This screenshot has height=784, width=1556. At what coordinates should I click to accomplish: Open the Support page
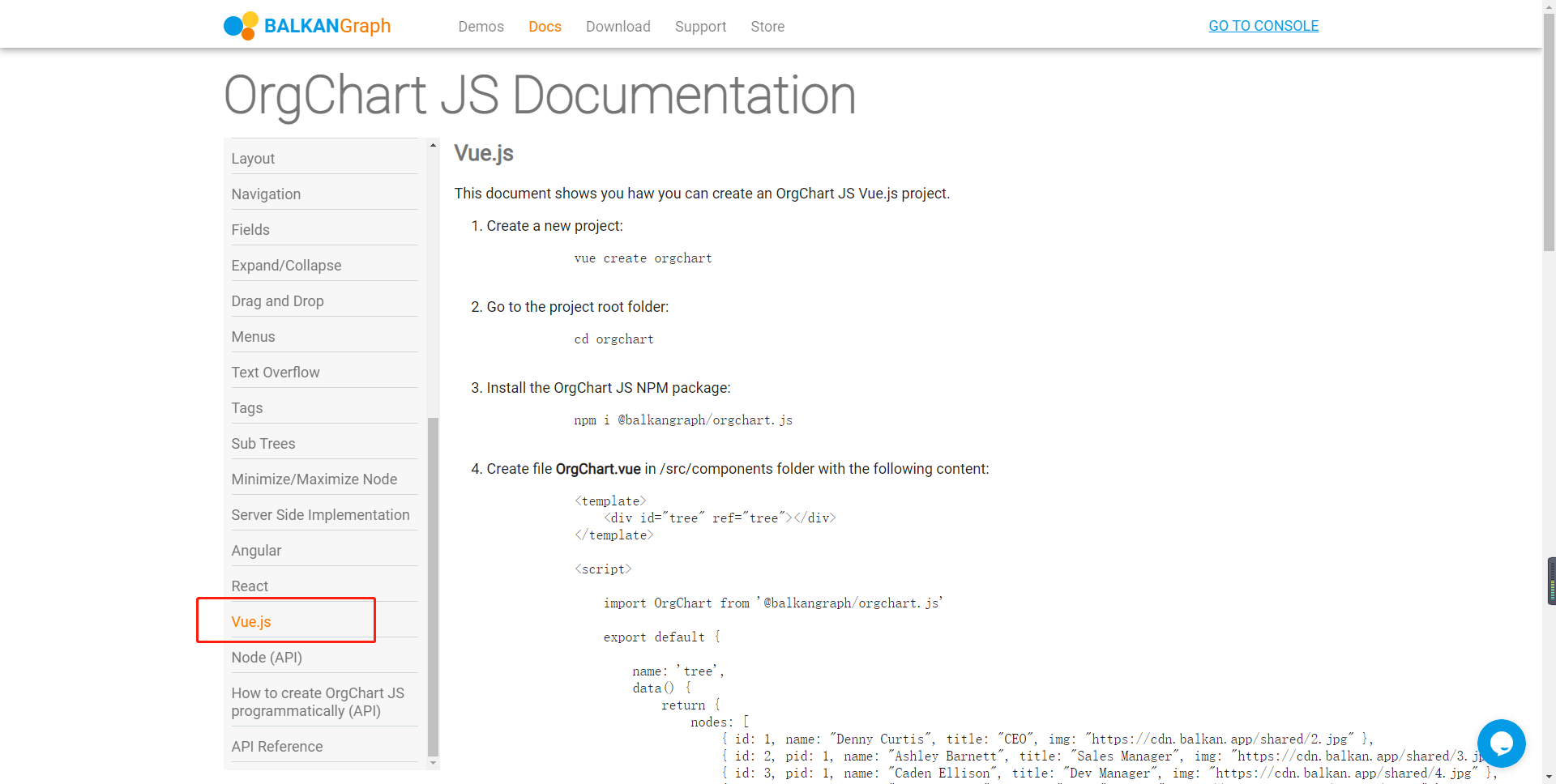coord(700,27)
